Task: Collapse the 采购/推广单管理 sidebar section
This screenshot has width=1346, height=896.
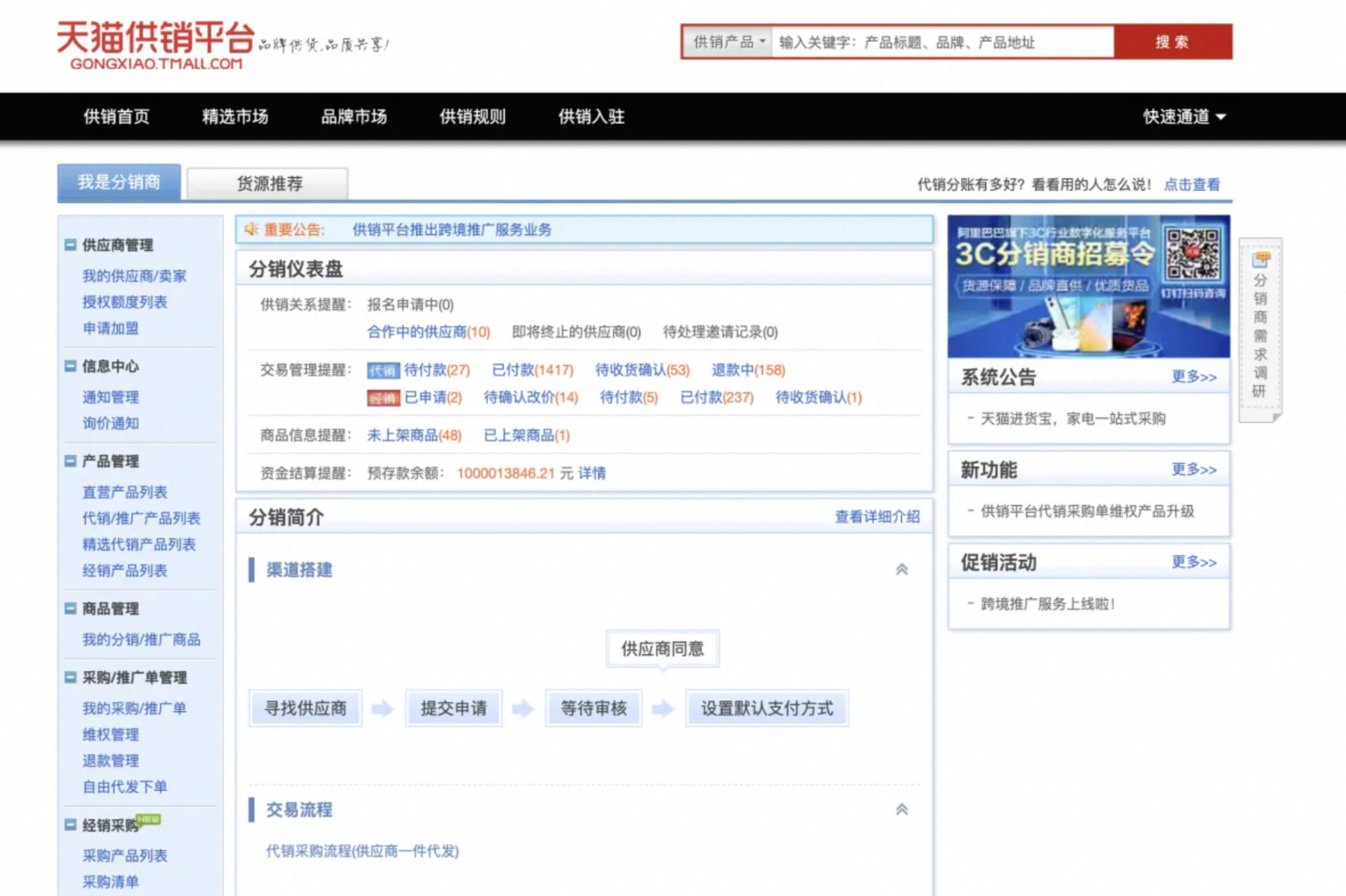Action: tap(70, 677)
